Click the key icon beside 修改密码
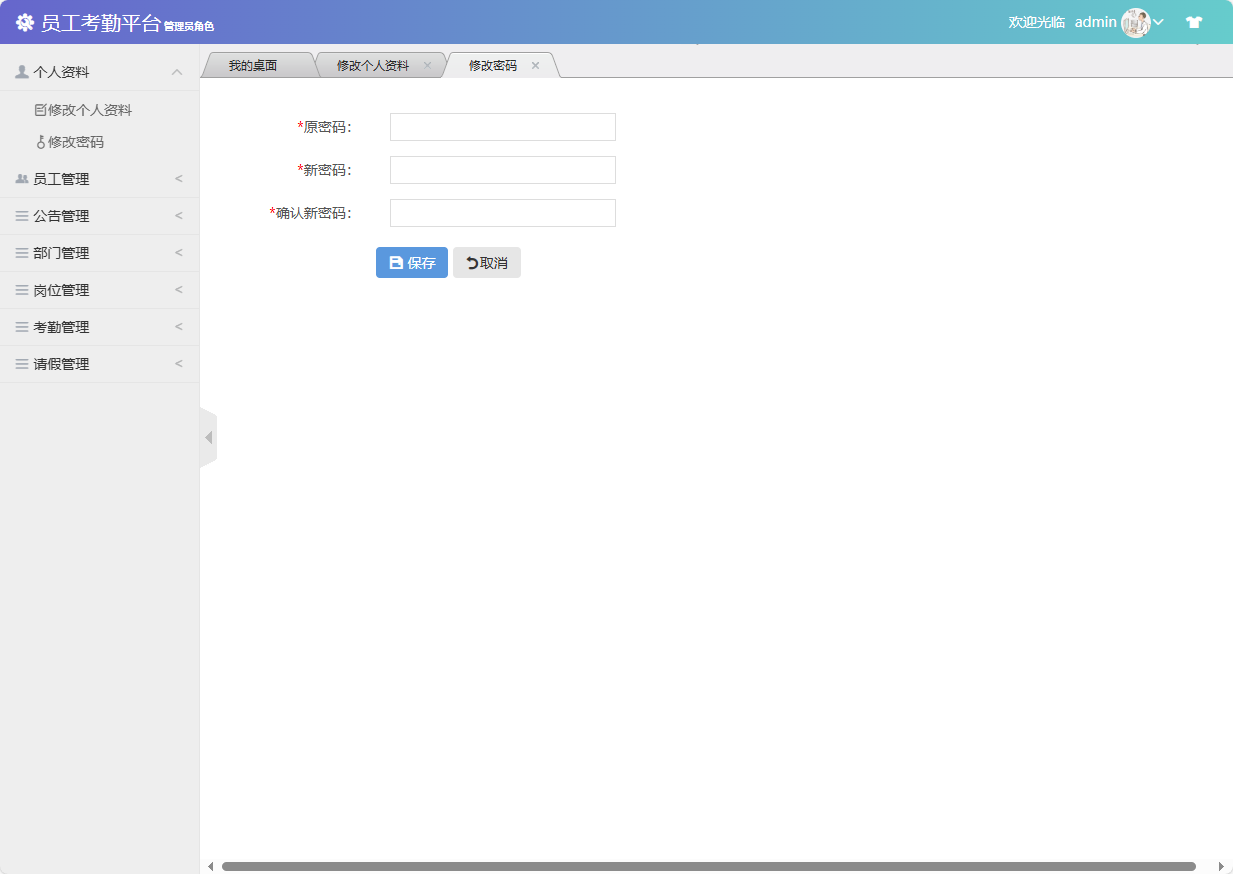Screen dimensions: 1233x874 click(40, 141)
